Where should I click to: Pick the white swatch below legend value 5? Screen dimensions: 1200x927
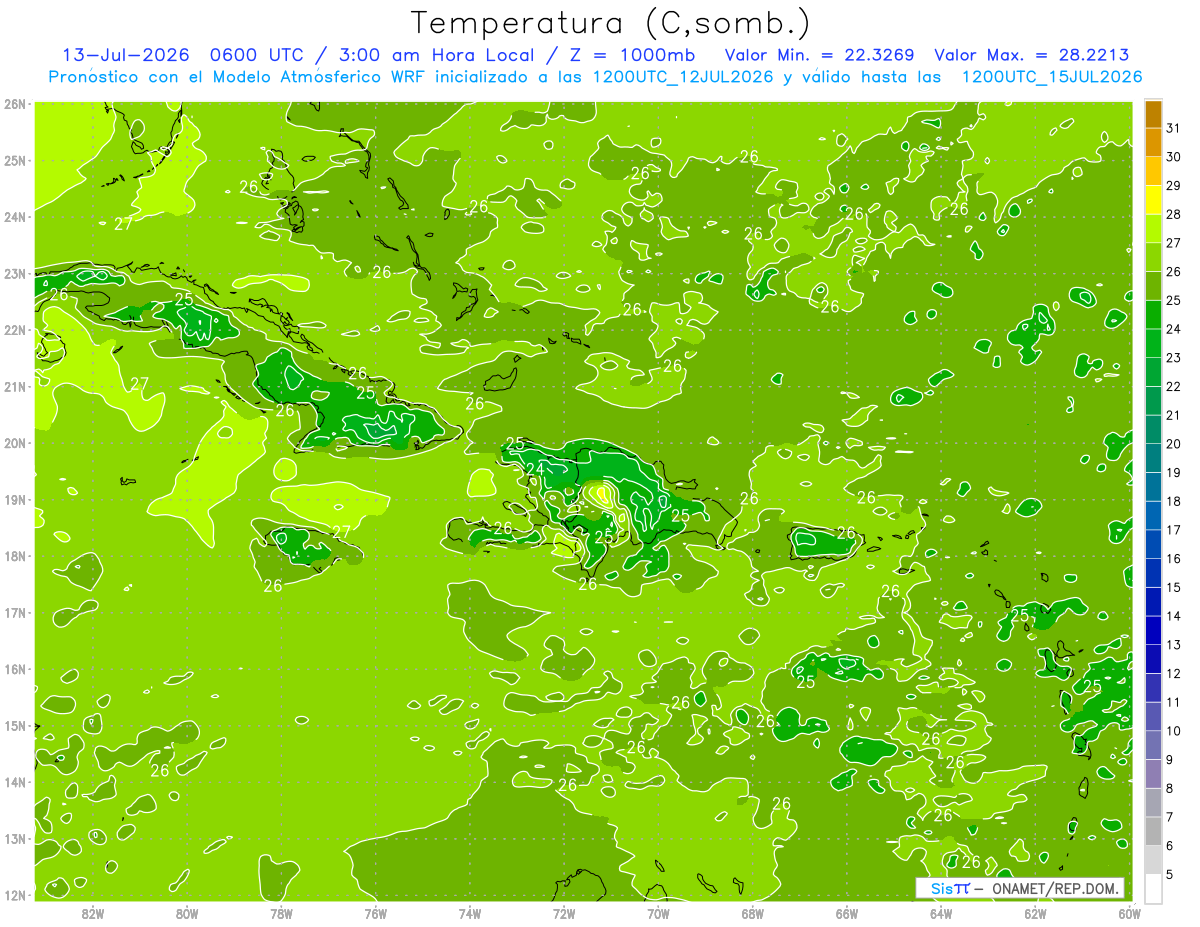pos(1153,887)
